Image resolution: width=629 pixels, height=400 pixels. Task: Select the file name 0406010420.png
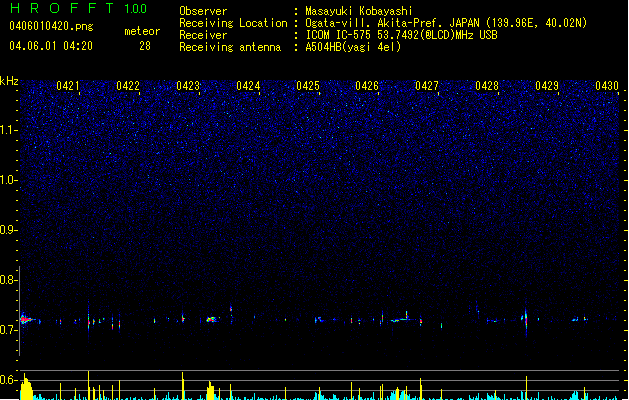[x=51, y=26]
